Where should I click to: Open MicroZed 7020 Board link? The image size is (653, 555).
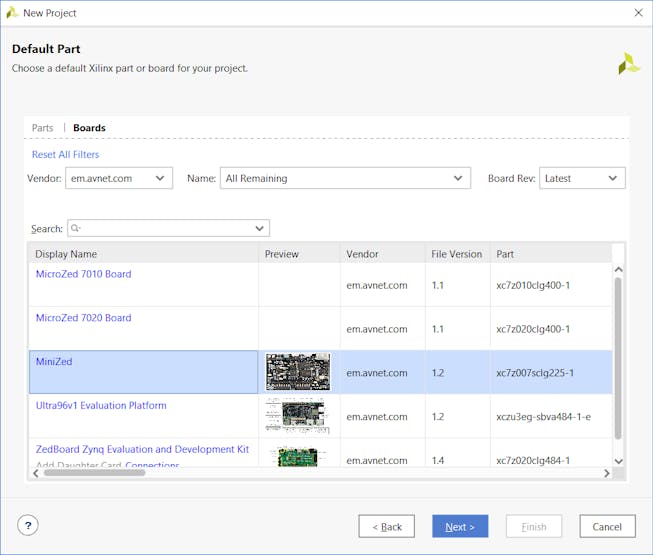click(x=83, y=318)
